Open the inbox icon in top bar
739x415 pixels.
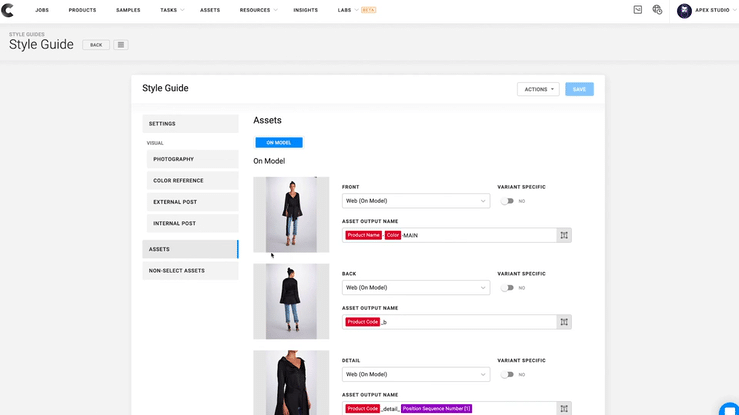click(638, 10)
